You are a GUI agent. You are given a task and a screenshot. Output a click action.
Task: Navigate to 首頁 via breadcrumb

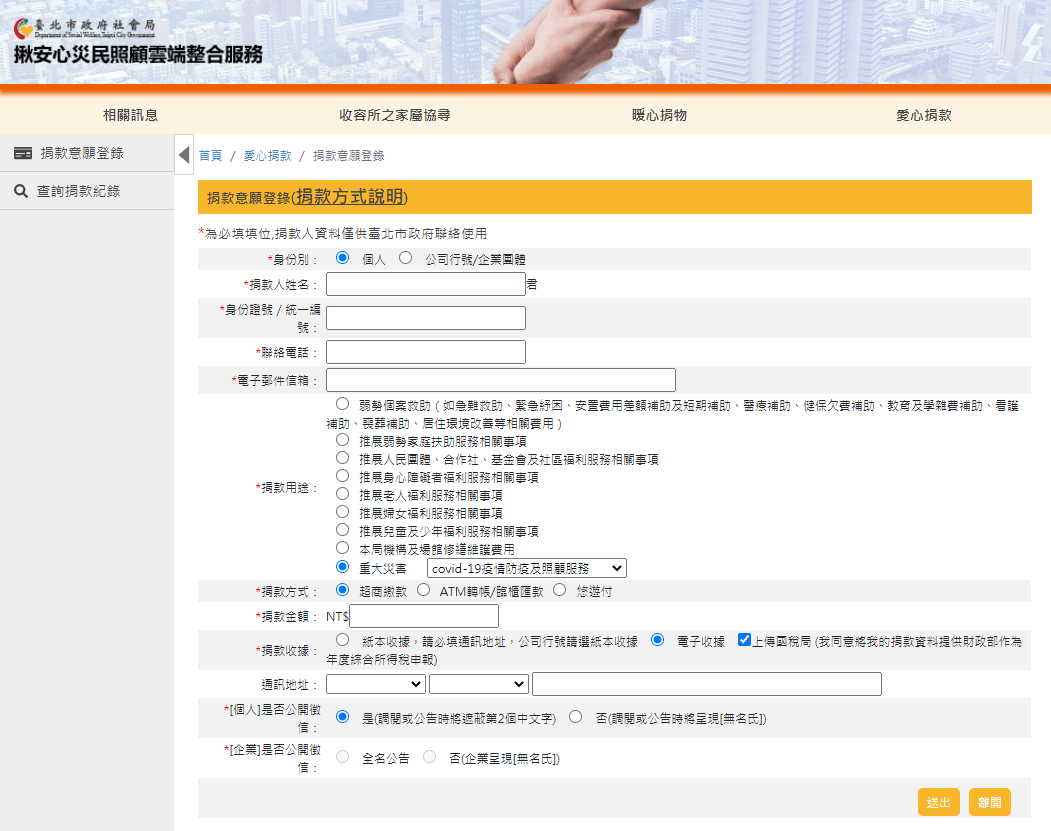[x=210, y=155]
